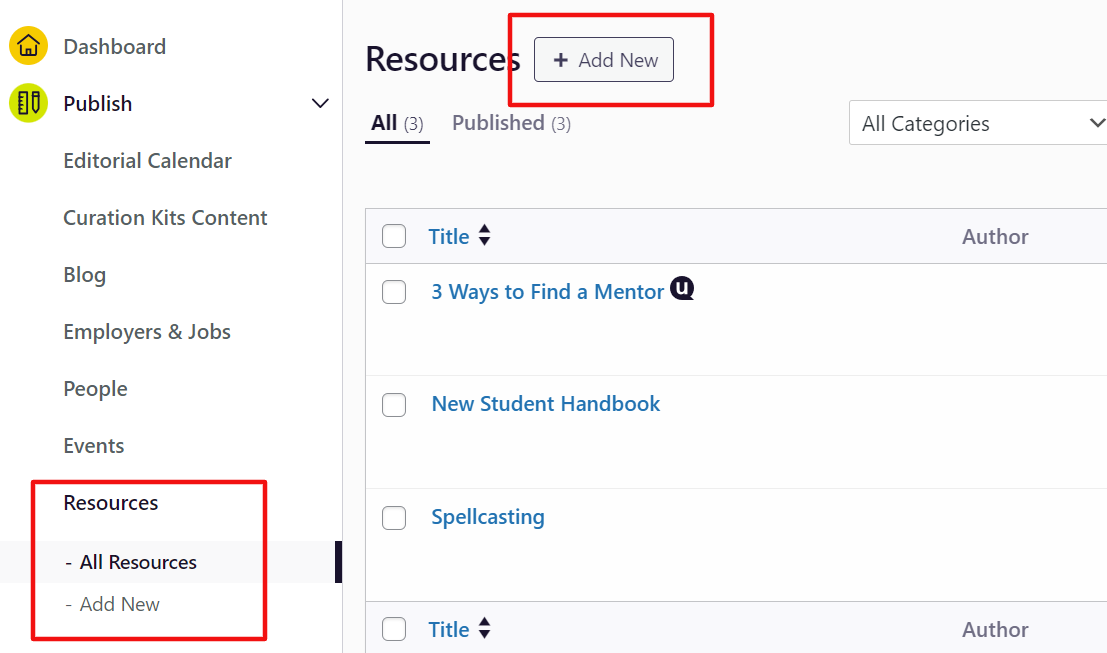This screenshot has height=653, width=1107.
Task: Click the Dashboard home icon
Action: click(x=28, y=46)
